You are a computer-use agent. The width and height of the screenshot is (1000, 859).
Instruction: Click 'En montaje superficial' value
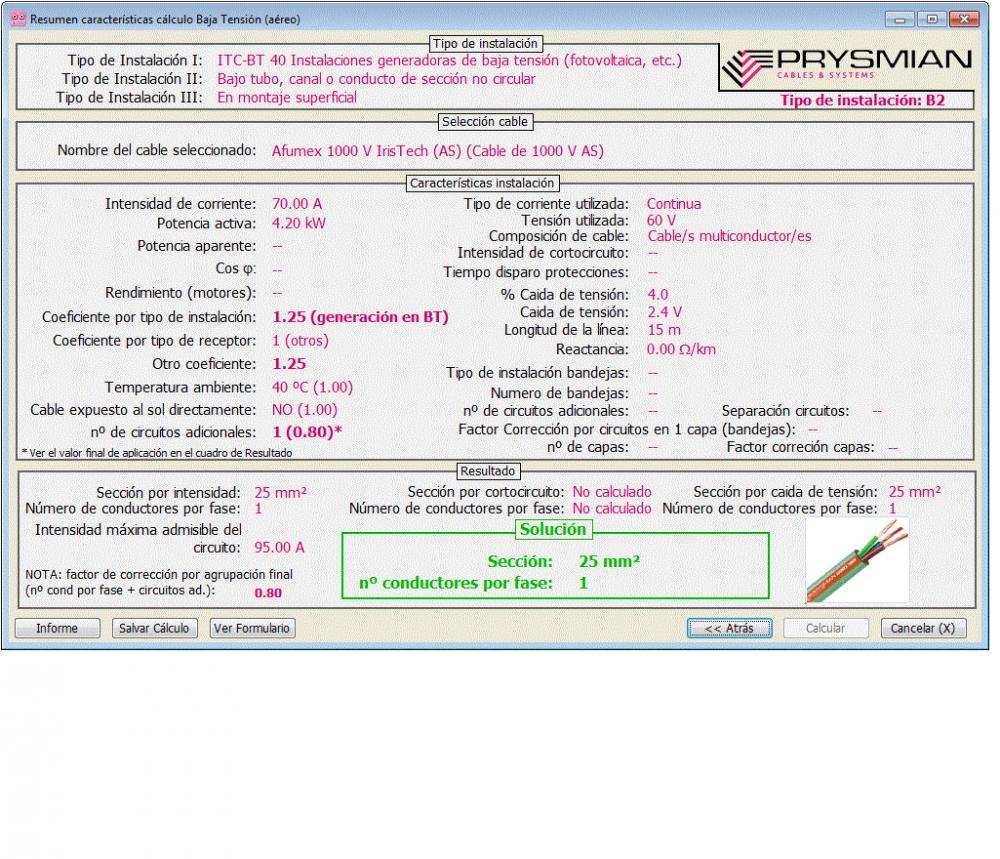[286, 98]
